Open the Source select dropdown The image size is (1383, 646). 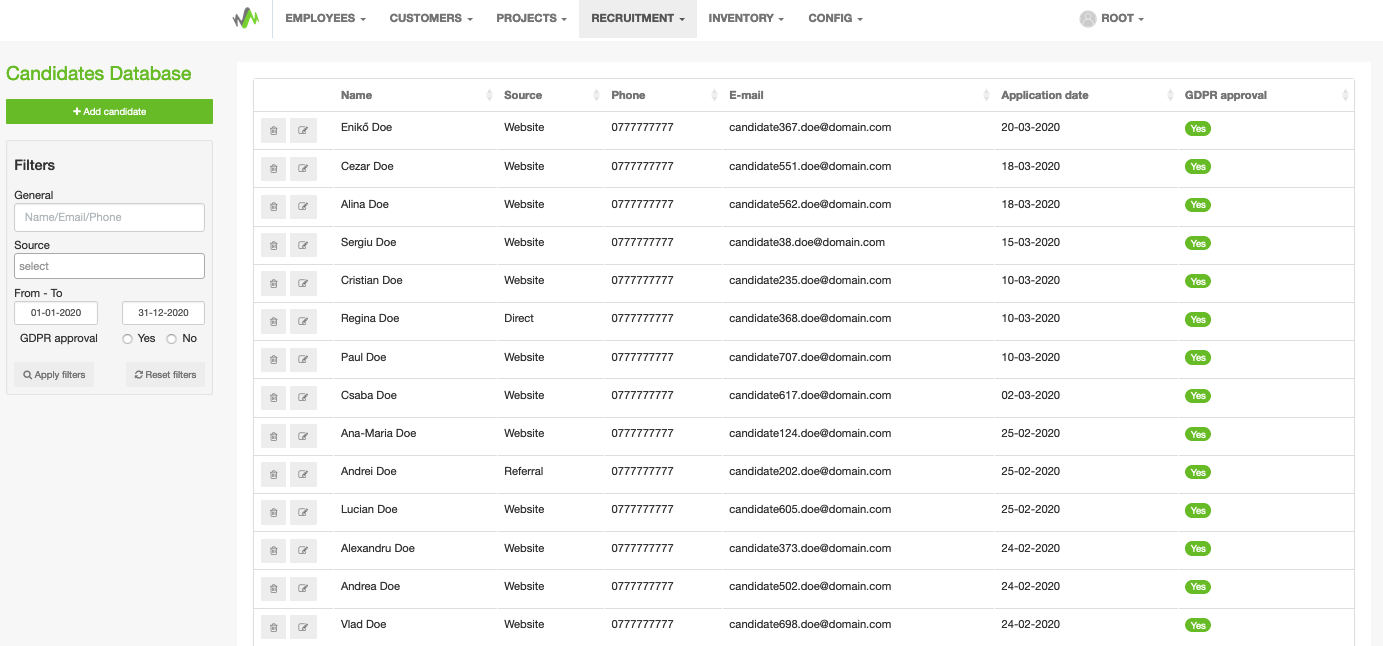coord(109,266)
